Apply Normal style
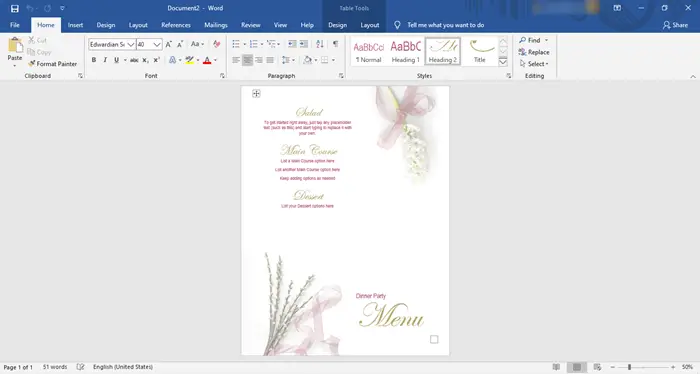The width and height of the screenshot is (700, 374). (369, 51)
